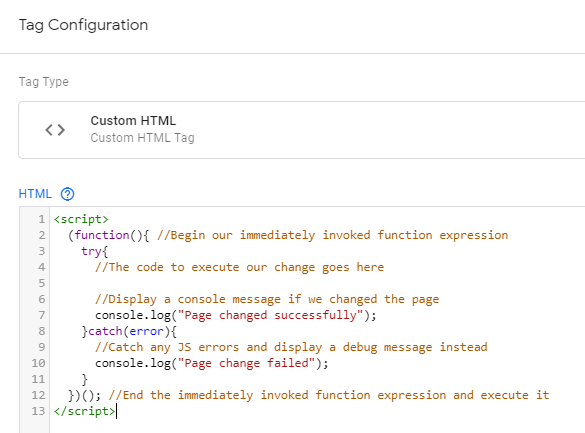Click the Custom HTML Tag subtitle
This screenshot has width=585, height=433.
[x=143, y=138]
